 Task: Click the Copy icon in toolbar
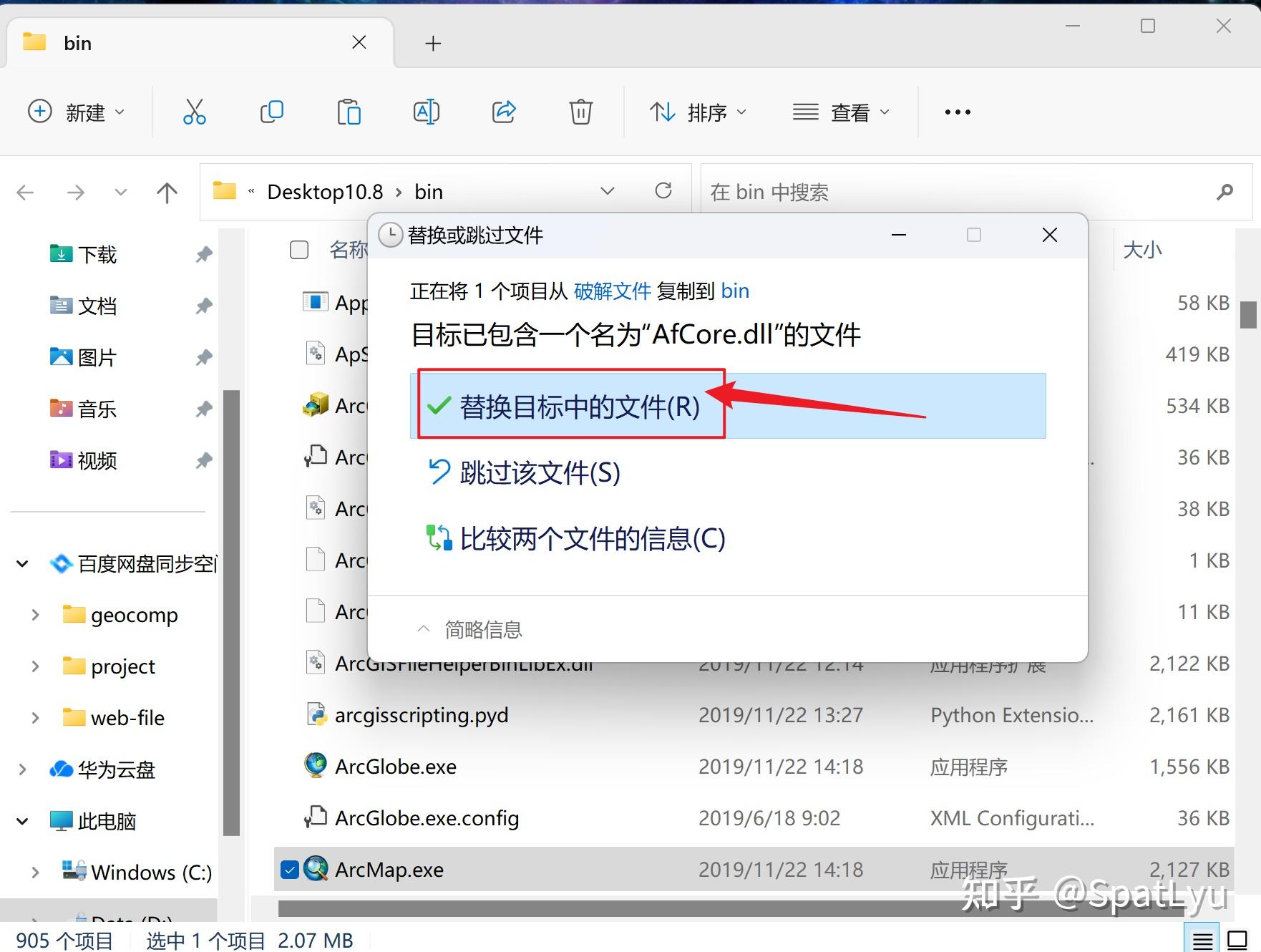(271, 112)
